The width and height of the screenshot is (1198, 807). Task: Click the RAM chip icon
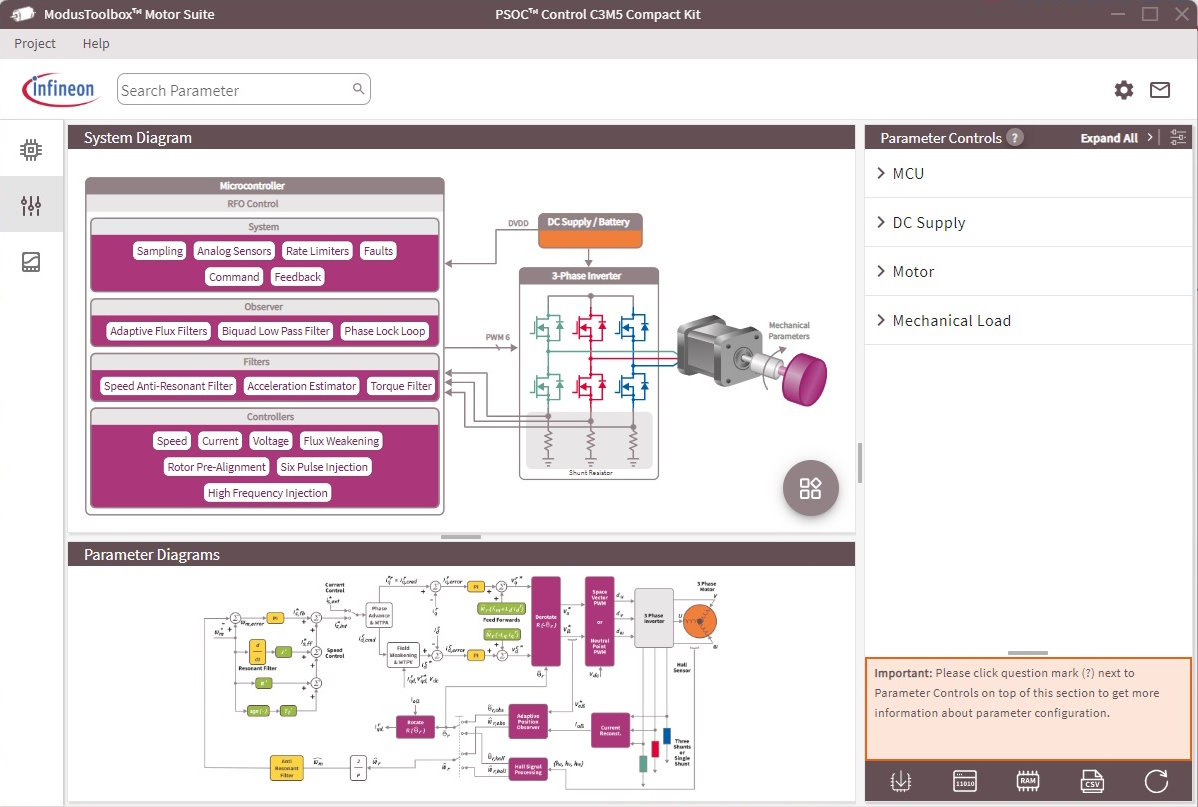(1027, 781)
